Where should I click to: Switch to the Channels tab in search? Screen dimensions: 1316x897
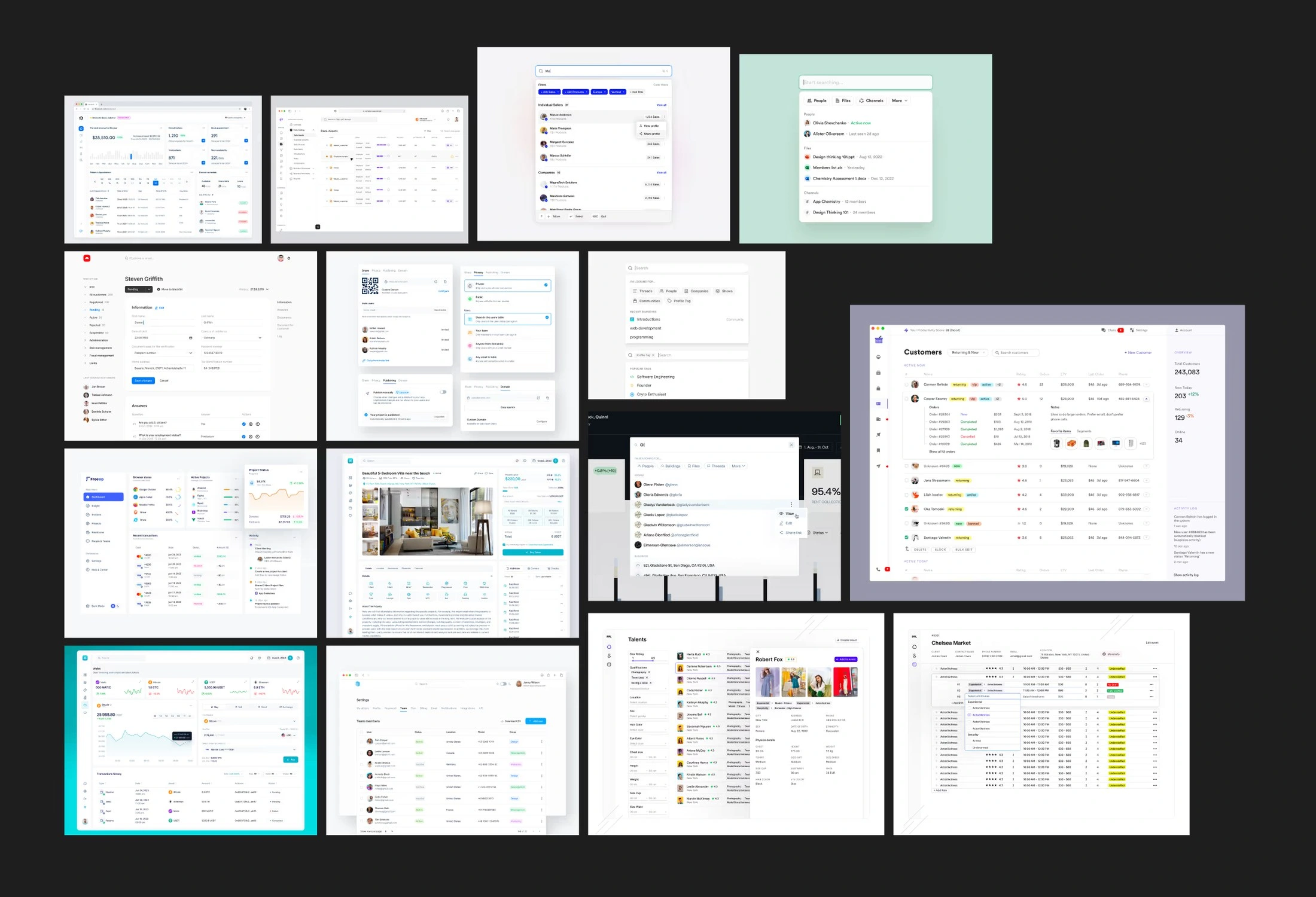[871, 100]
